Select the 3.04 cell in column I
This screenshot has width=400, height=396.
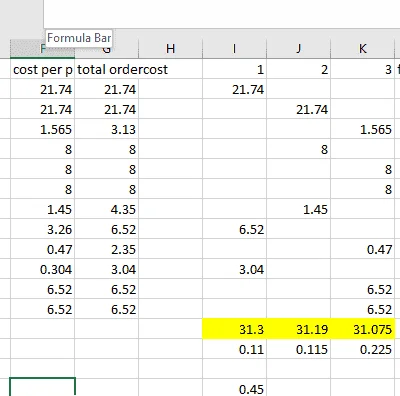tap(234, 269)
